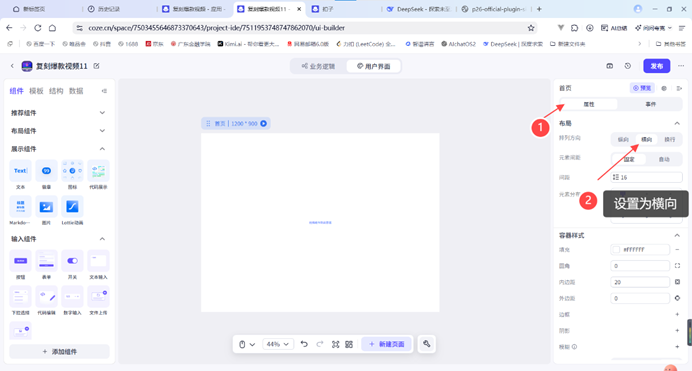Click the redo arrow in bottom toolbar
This screenshot has width=692, height=371.
(x=320, y=344)
